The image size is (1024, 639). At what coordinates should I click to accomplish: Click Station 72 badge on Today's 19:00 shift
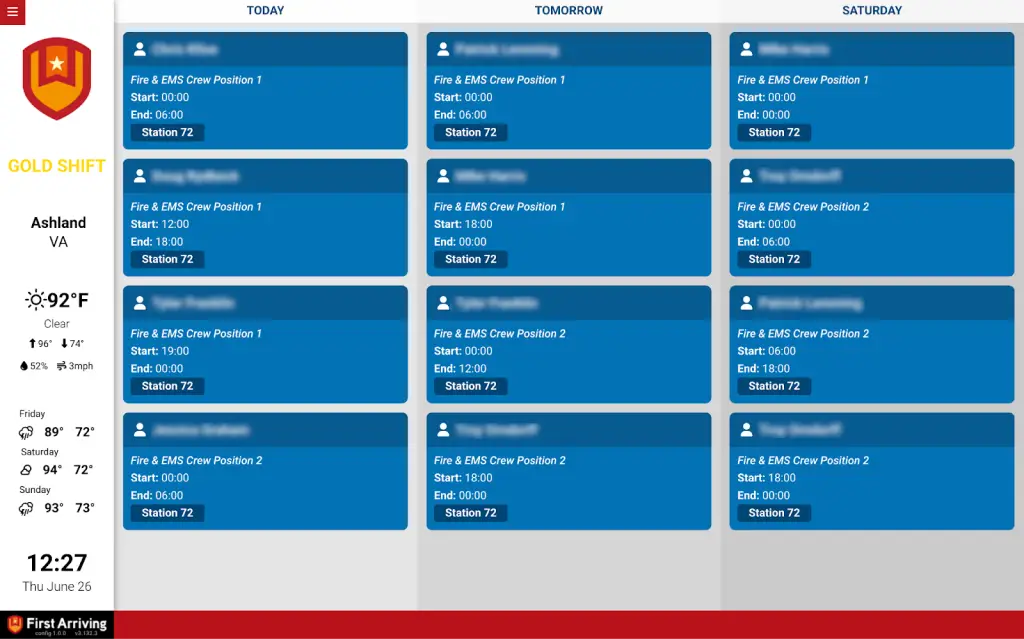(x=167, y=386)
